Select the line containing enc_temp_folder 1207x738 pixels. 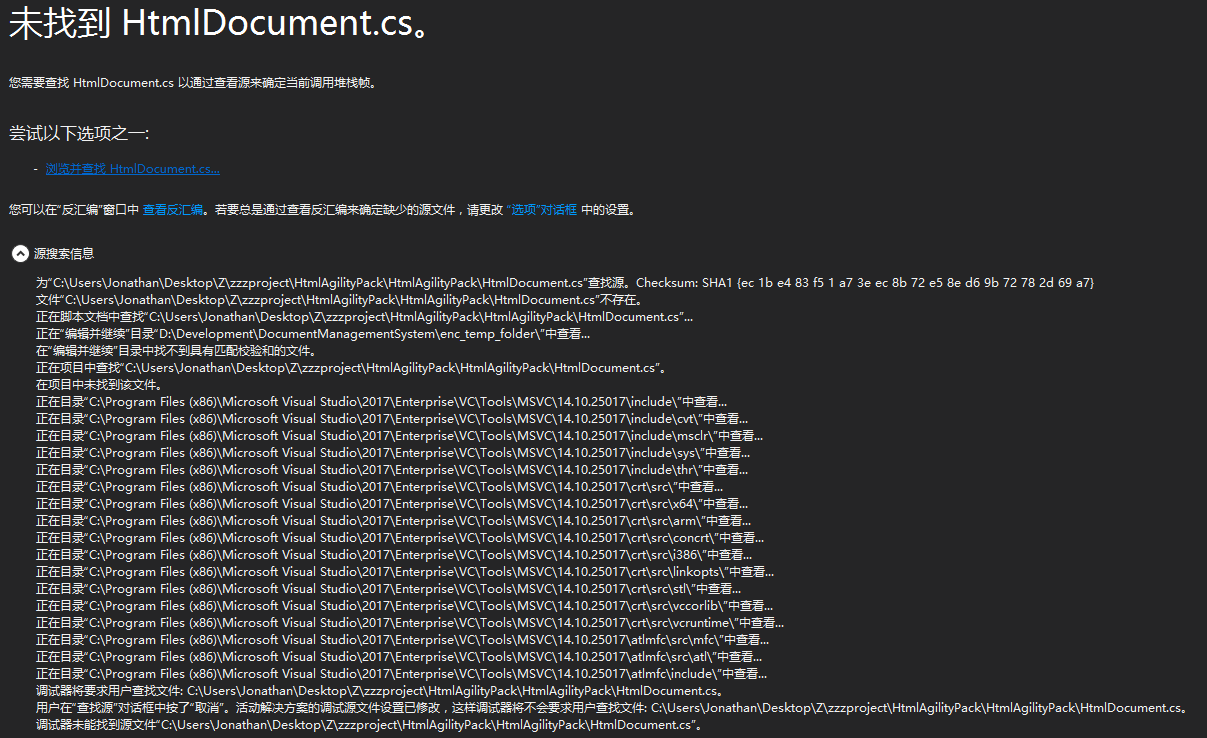click(x=313, y=334)
